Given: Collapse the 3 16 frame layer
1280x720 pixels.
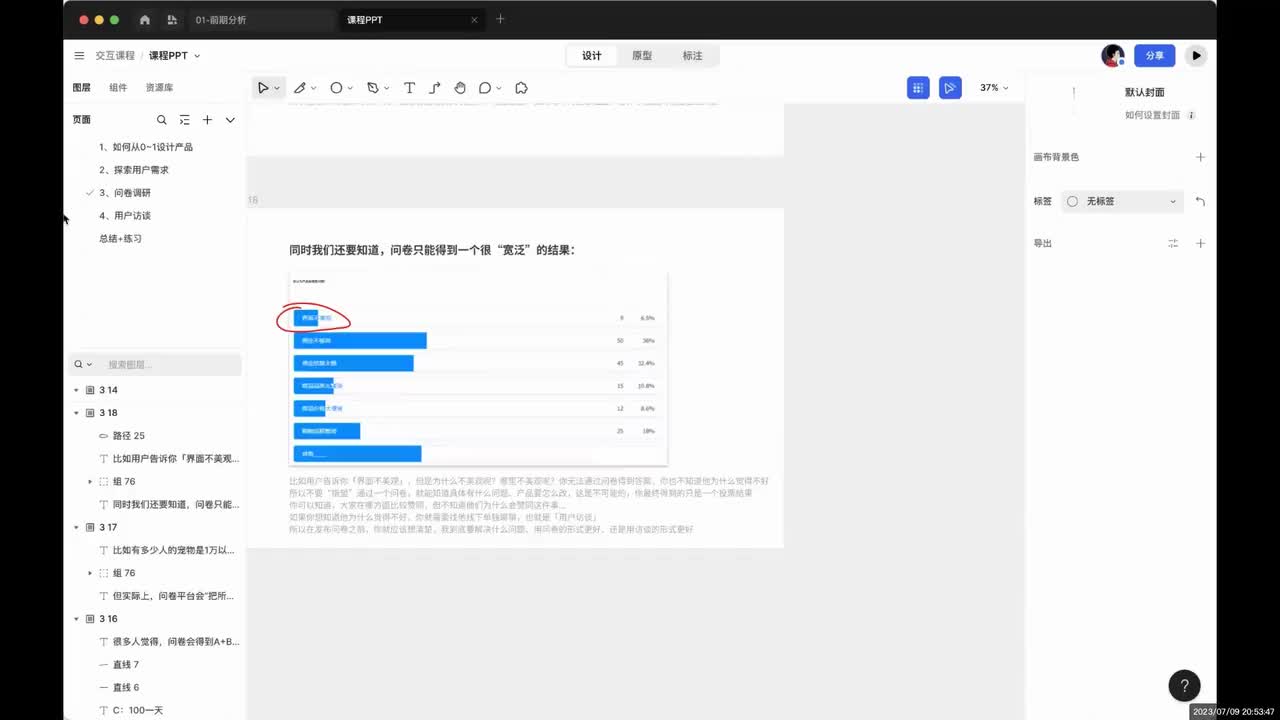Looking at the screenshot, I should click(x=76, y=619).
